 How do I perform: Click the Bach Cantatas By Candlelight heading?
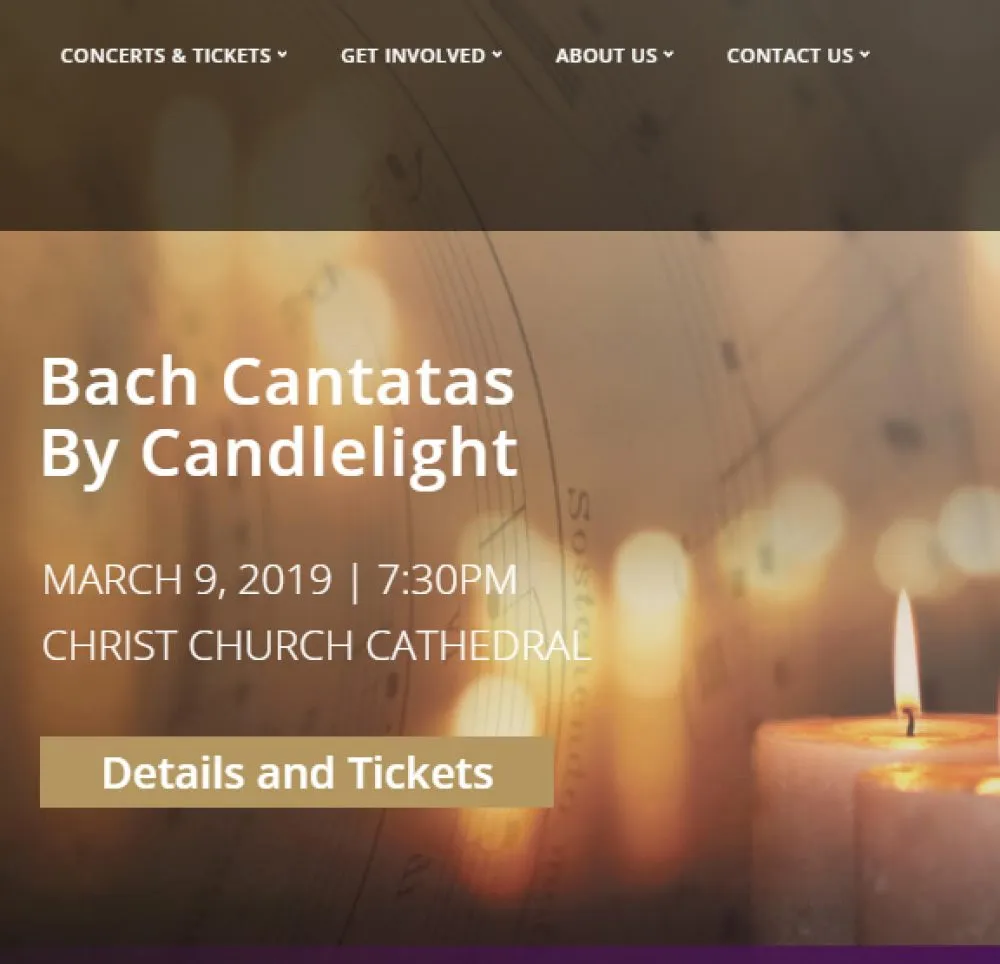tap(278, 416)
